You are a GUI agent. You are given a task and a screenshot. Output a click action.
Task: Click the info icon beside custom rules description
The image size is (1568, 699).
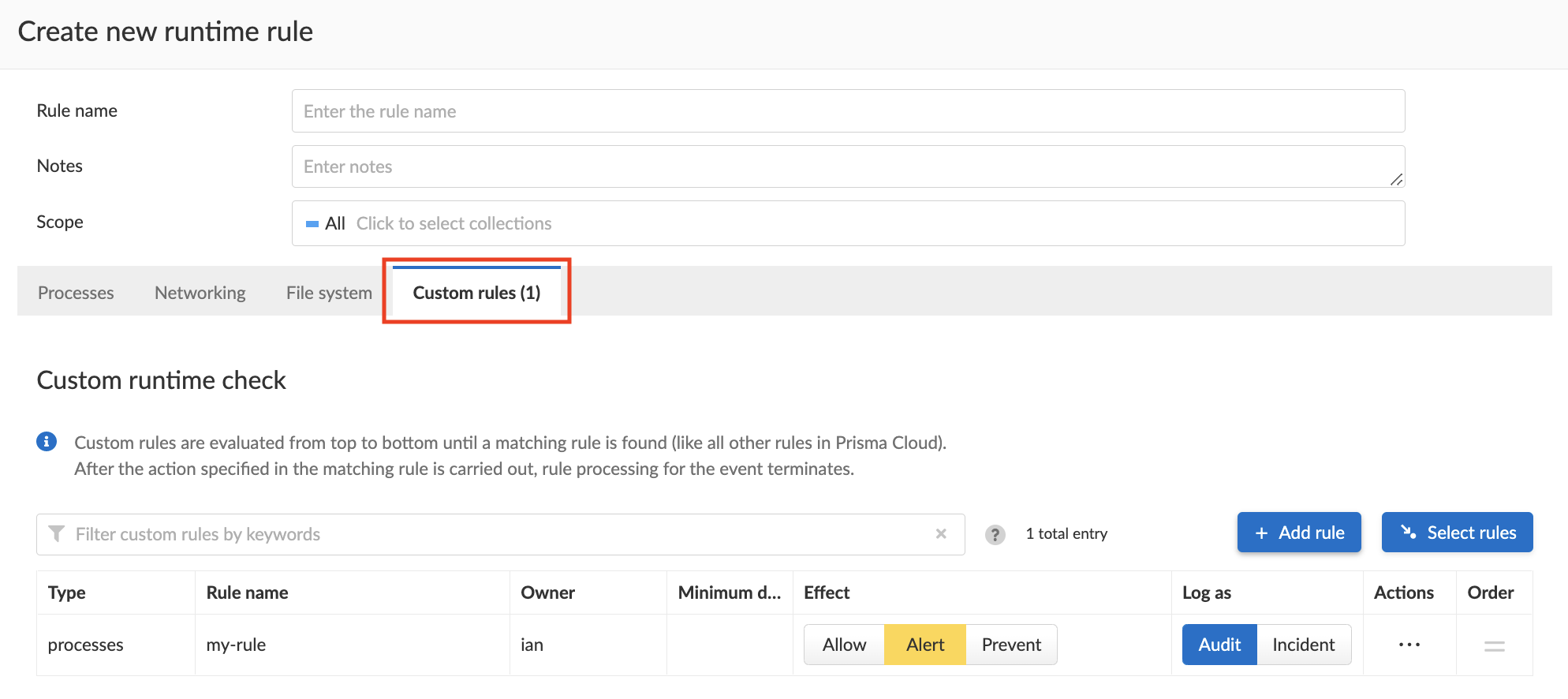[x=47, y=442]
